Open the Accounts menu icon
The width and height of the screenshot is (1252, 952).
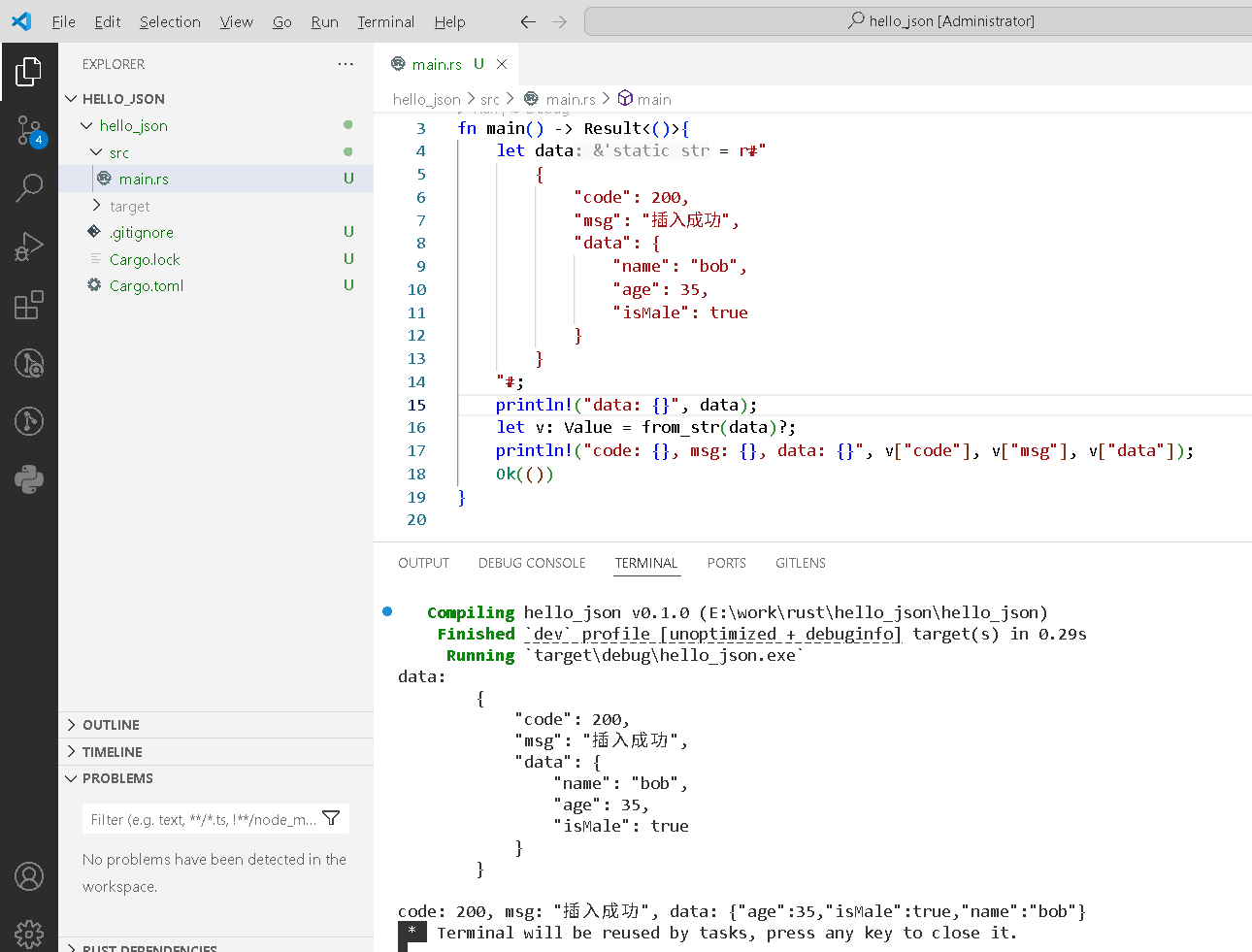(x=29, y=876)
